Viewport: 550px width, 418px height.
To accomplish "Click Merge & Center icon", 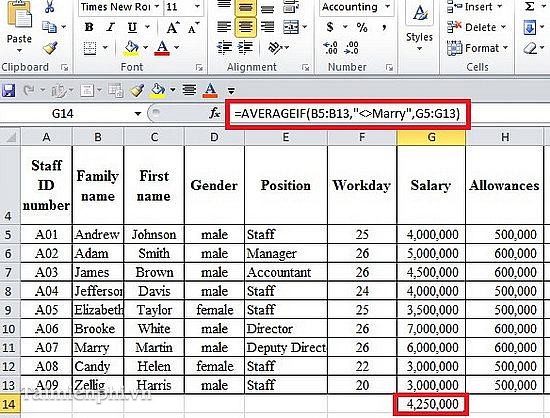I will click(291, 27).
